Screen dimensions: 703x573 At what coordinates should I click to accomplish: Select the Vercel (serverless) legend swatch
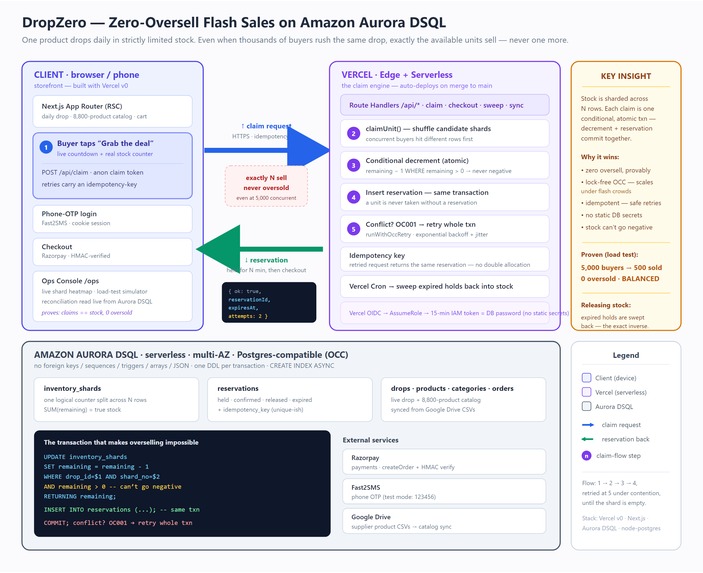click(586, 392)
